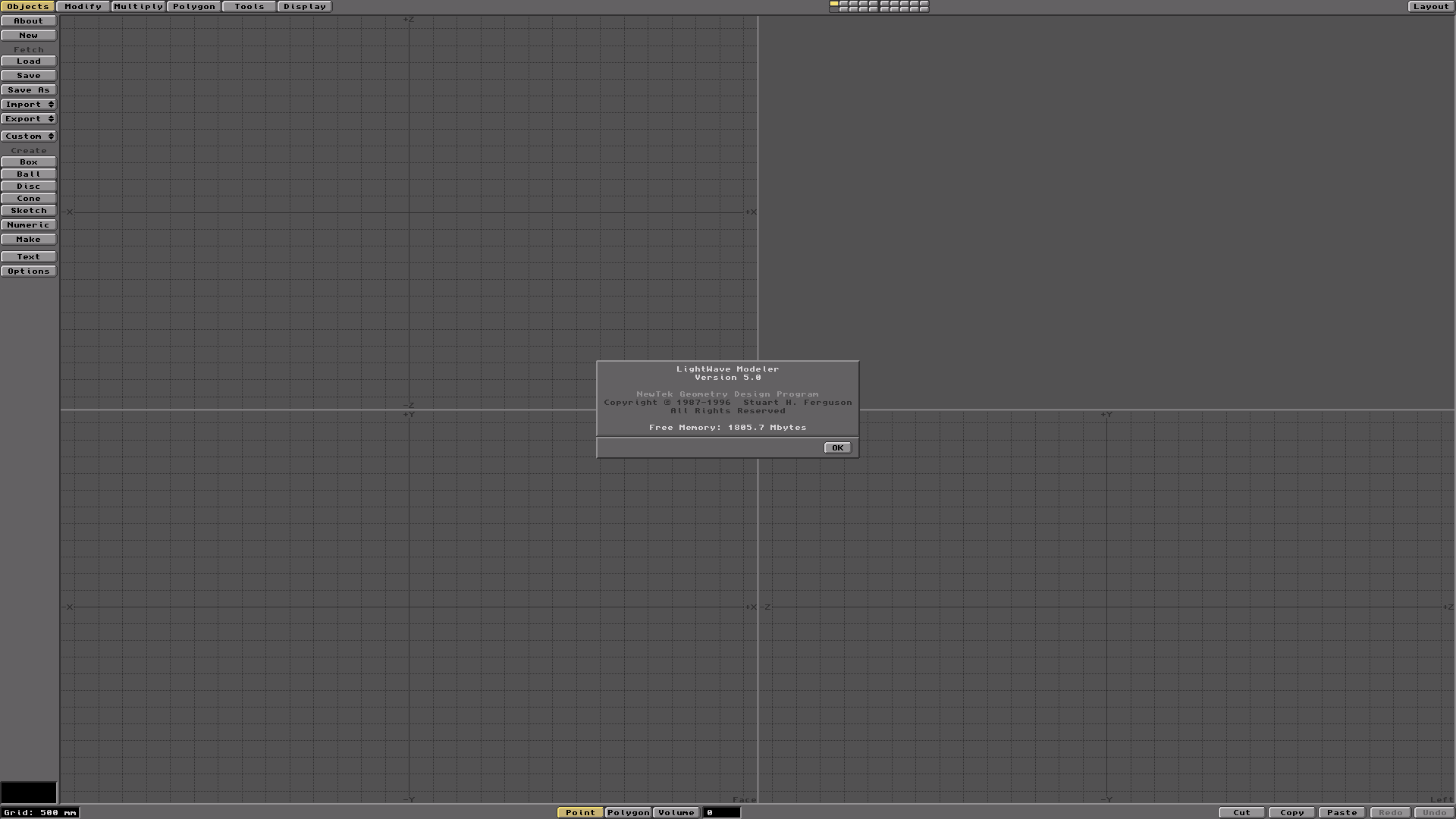Screen dimensions: 1456x819
Task: Toggle layer 1 into the background row
Action: [x=834, y=9]
